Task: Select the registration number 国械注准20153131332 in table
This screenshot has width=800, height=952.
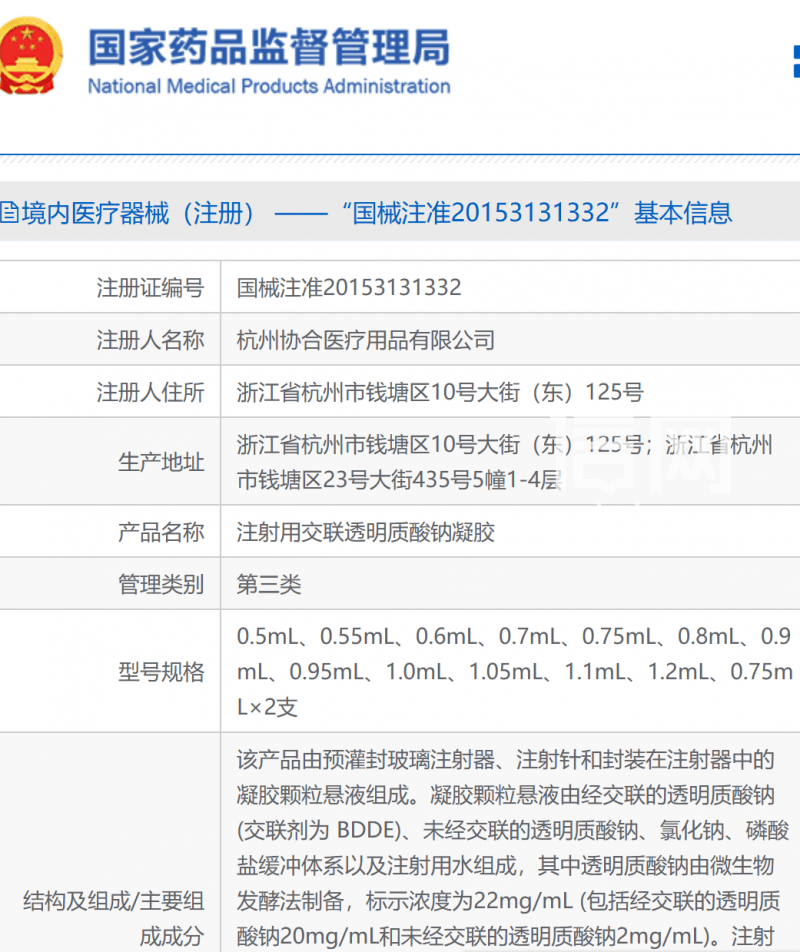Action: point(349,288)
